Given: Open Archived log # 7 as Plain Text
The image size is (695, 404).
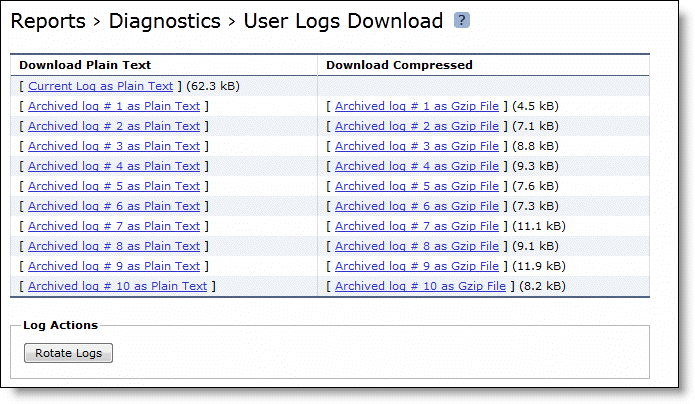Looking at the screenshot, I should tap(114, 226).
